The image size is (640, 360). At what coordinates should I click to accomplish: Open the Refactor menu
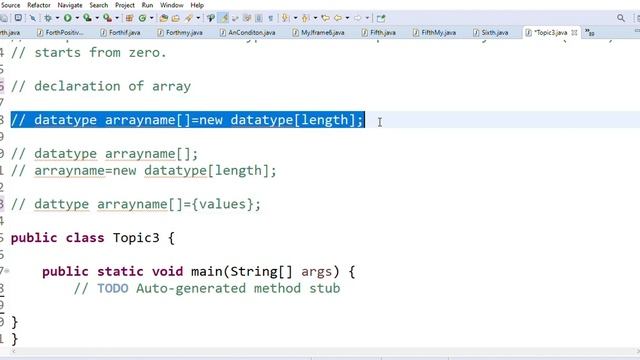tap(39, 5)
